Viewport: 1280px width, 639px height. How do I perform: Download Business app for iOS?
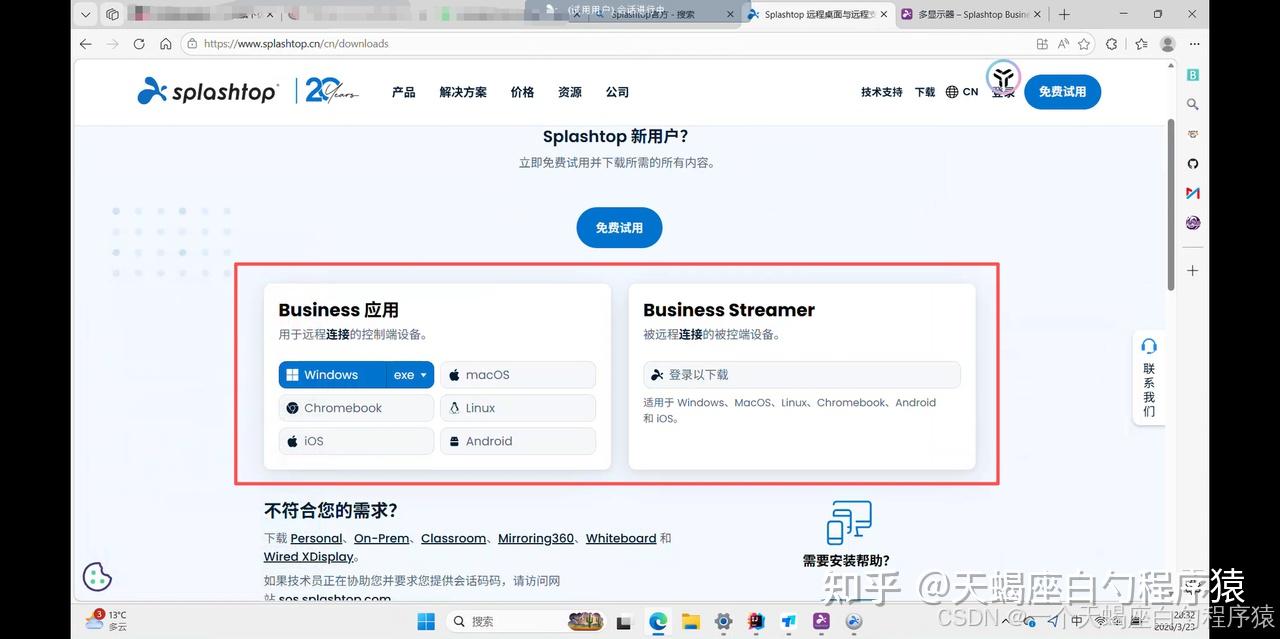point(356,441)
